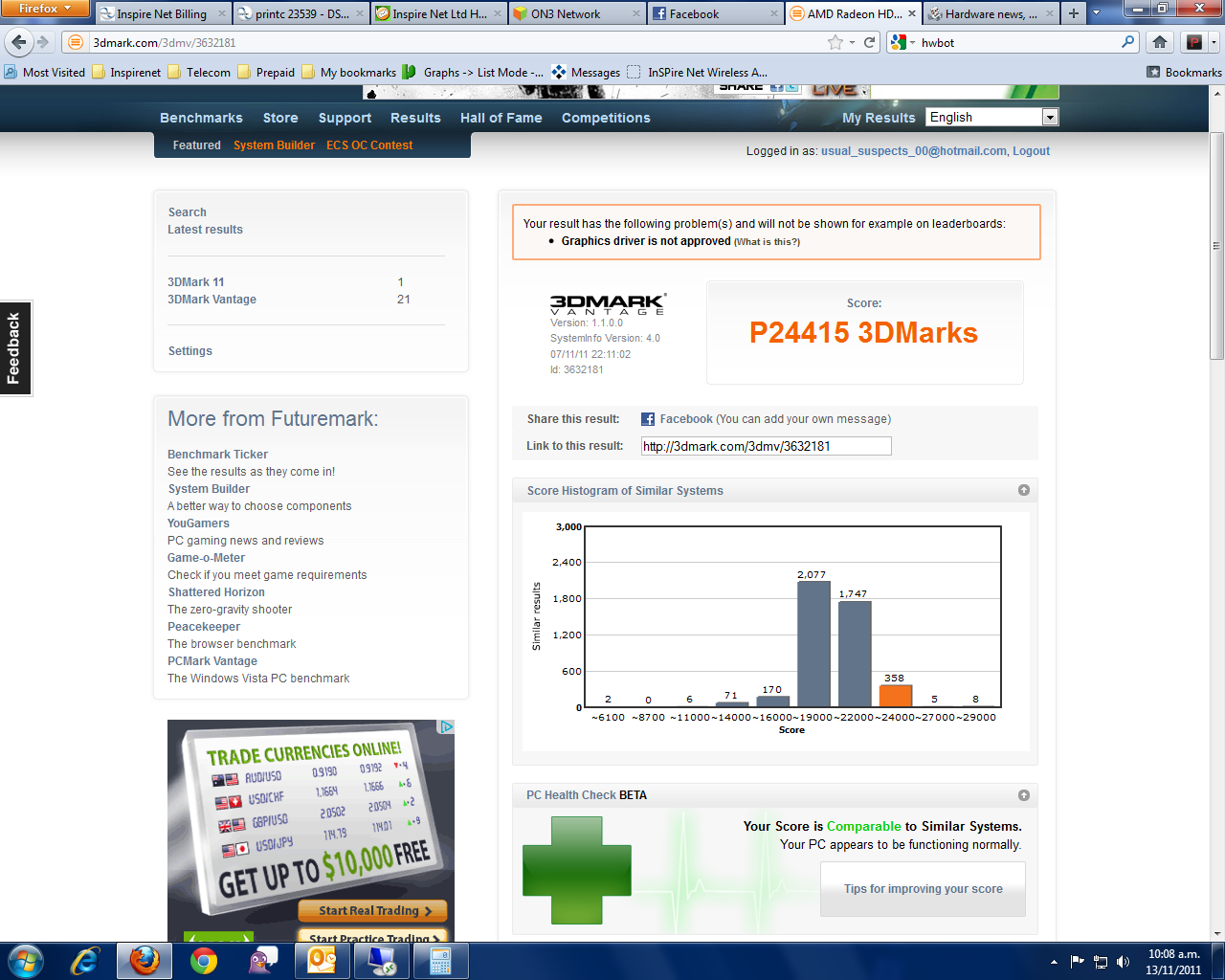Viewport: 1225px width, 980px height.
Task: Switch to Firefox in taskbar
Action: click(x=145, y=961)
